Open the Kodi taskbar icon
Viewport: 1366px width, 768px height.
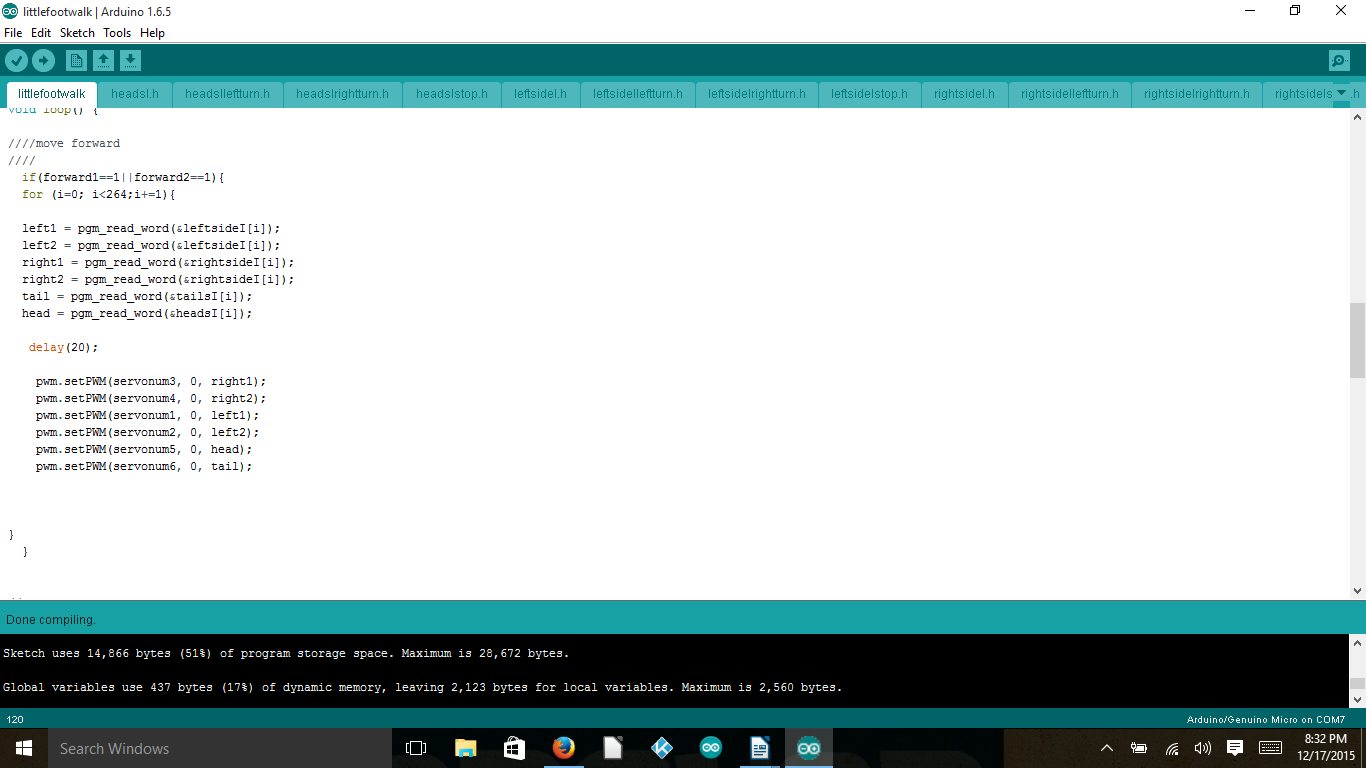pos(661,748)
